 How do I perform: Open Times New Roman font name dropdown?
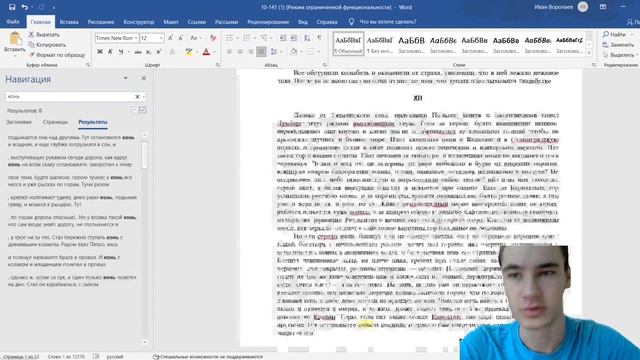click(x=136, y=38)
